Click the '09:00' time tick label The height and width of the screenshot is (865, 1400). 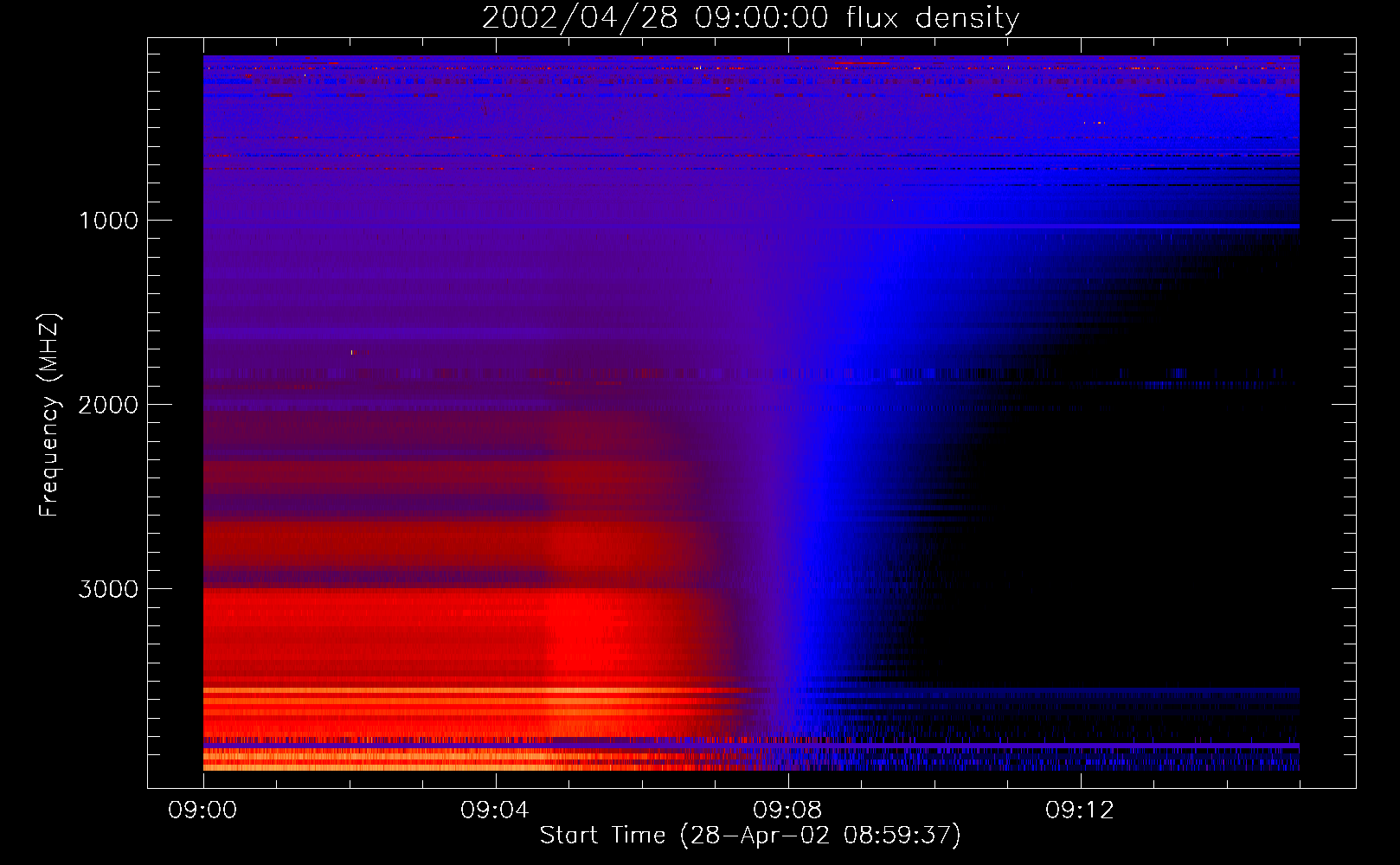(x=202, y=810)
